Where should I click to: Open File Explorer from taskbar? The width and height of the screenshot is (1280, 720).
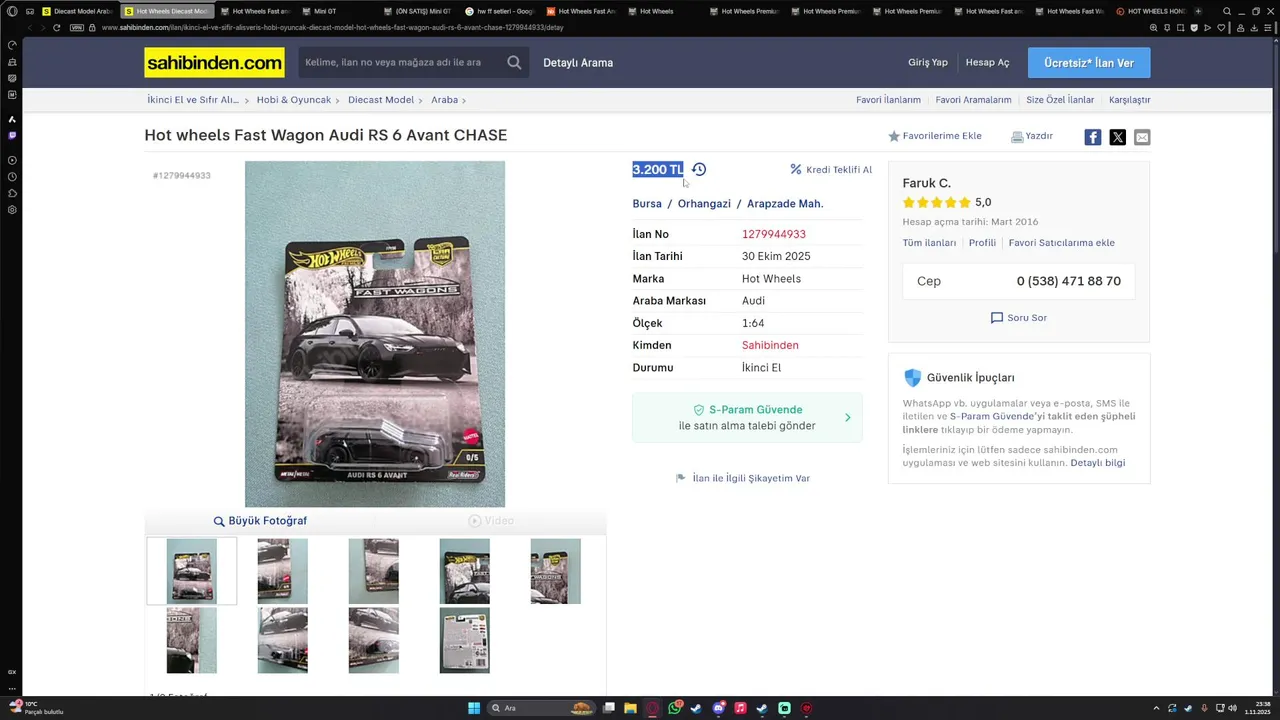[631, 708]
